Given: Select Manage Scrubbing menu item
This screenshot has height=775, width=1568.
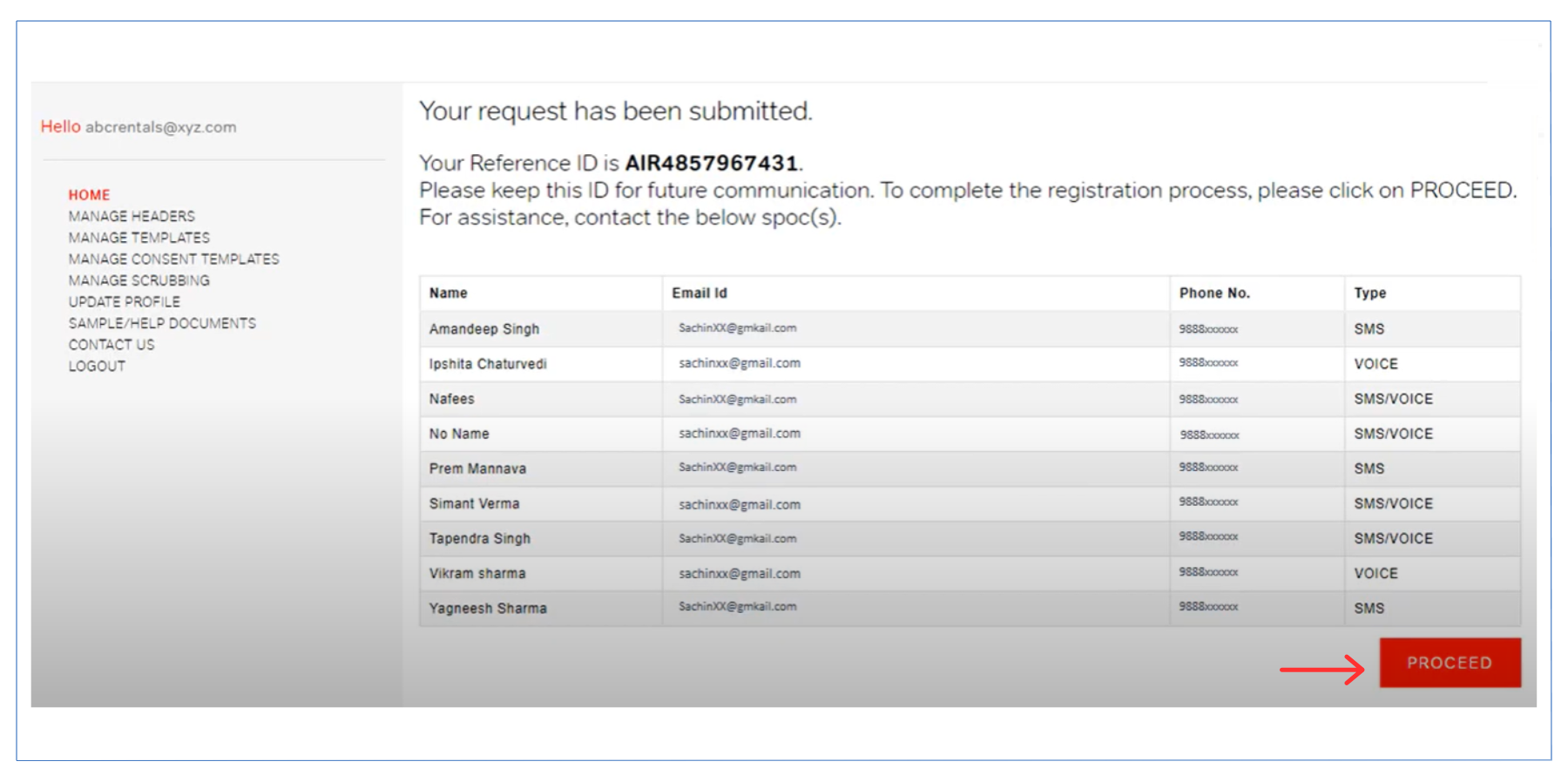Looking at the screenshot, I should pyautogui.click(x=139, y=280).
